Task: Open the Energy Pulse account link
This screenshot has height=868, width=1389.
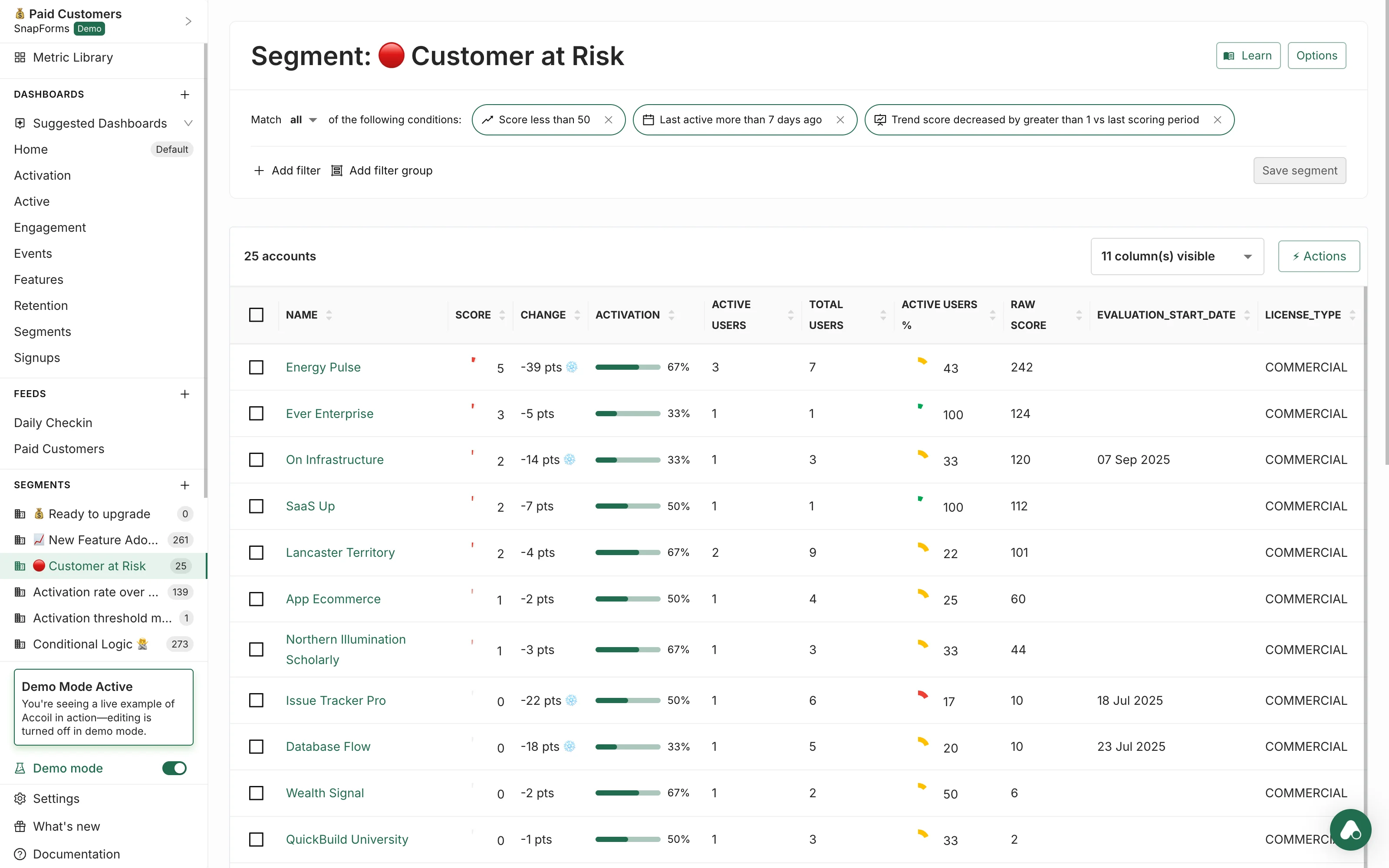Action: (x=323, y=367)
